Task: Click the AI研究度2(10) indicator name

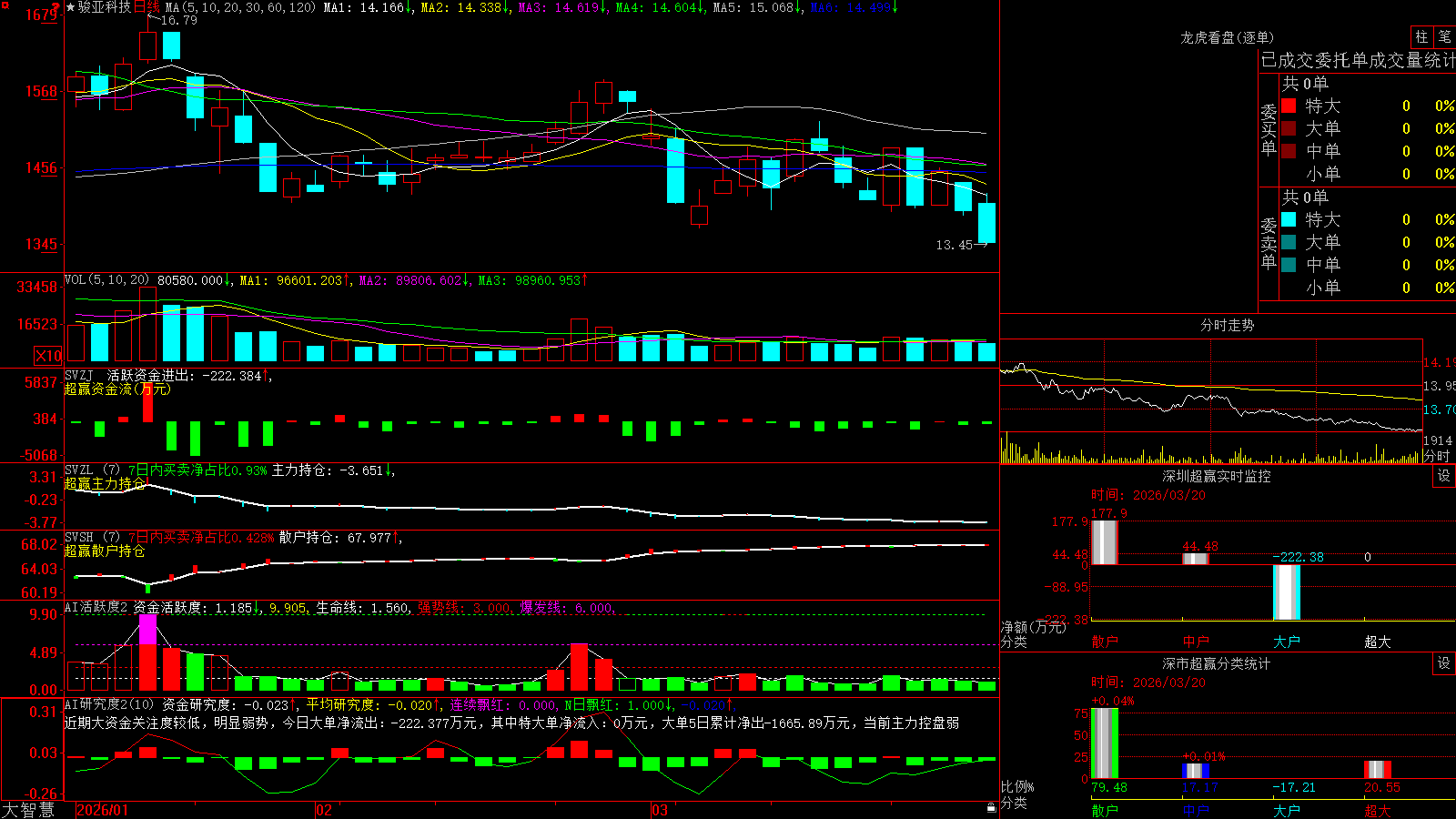Action: [x=110, y=704]
